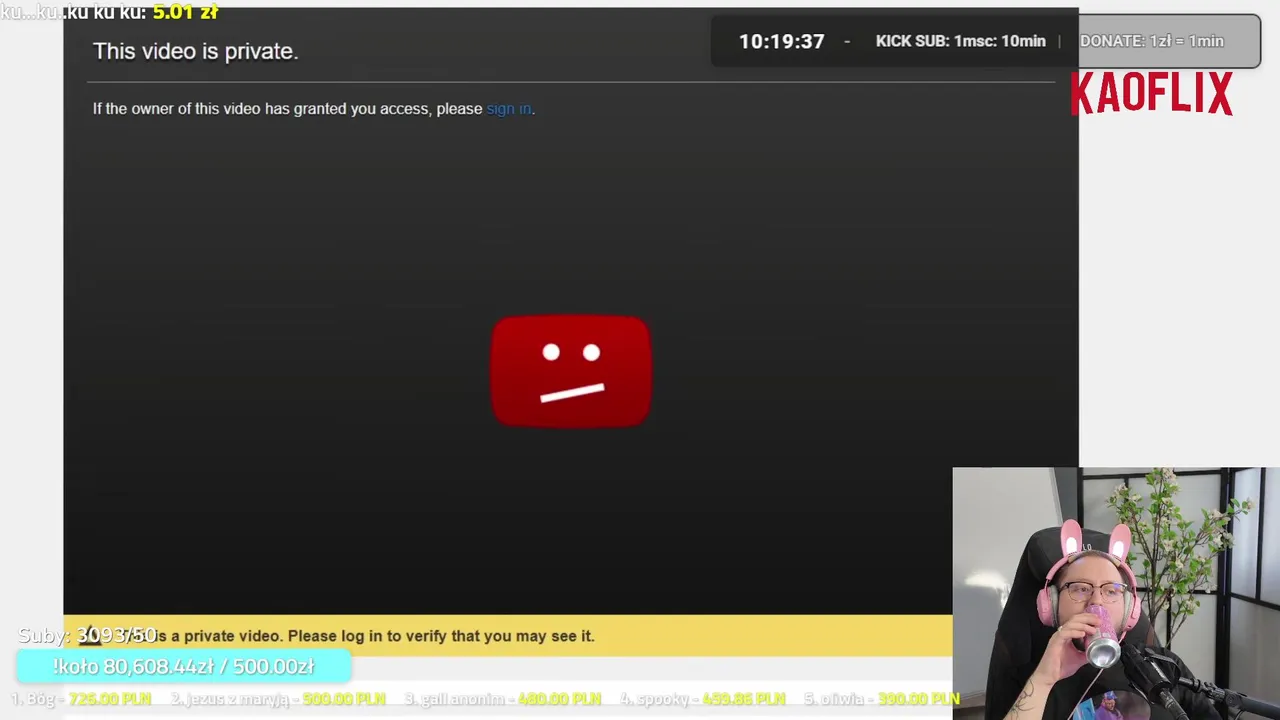This screenshot has width=1280, height=720.
Task: Click the yellow private video warning banner
Action: coord(508,636)
